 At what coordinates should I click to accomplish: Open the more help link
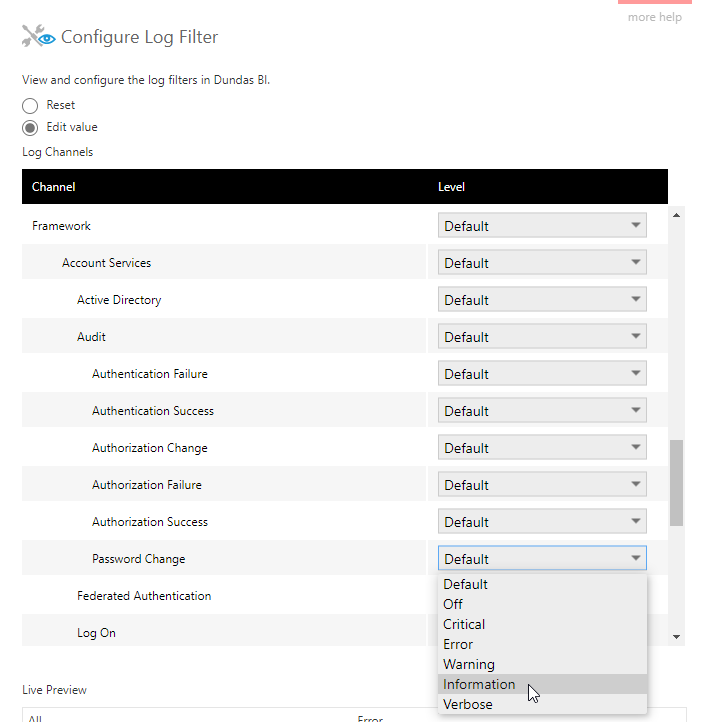click(x=655, y=17)
